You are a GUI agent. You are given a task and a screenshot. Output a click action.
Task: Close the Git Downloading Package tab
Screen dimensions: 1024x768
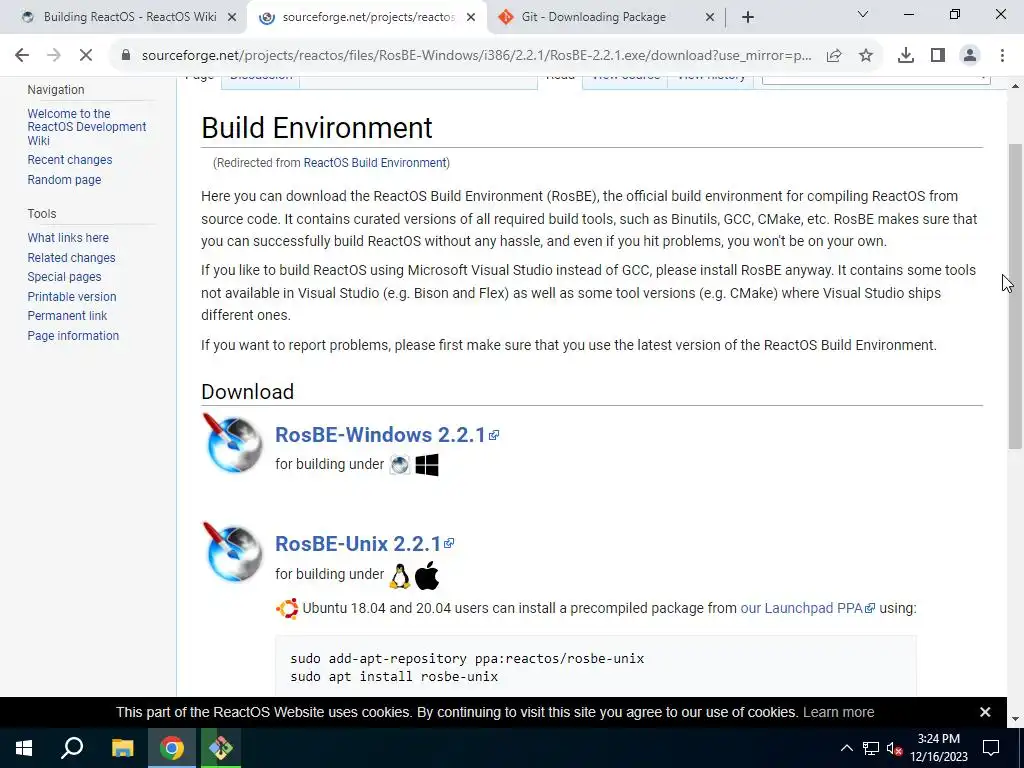tap(710, 18)
